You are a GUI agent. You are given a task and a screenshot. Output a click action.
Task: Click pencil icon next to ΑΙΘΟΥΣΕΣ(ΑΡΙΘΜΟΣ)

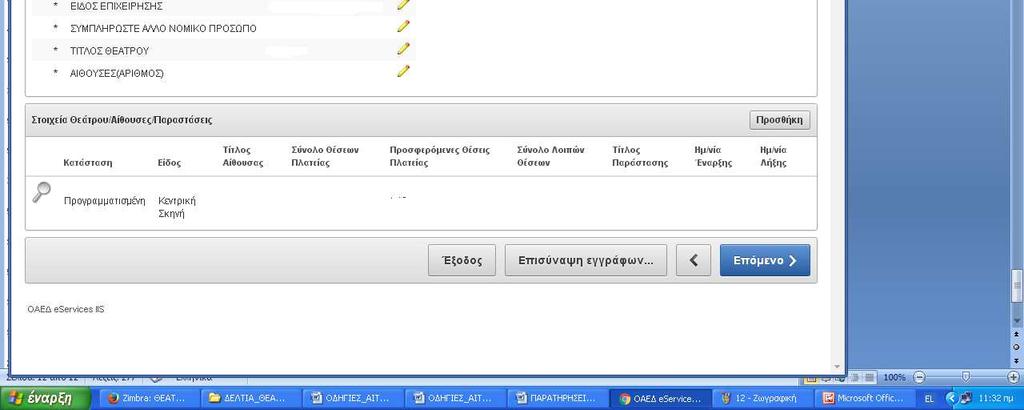click(404, 71)
